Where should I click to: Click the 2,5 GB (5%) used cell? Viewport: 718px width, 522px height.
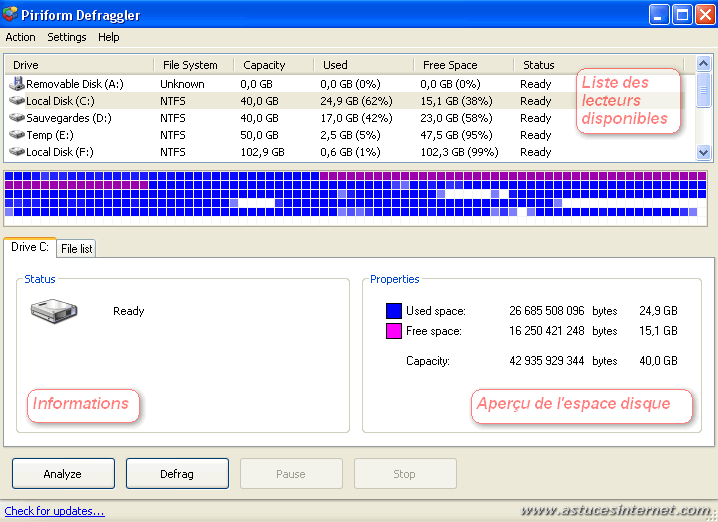[x=350, y=135]
